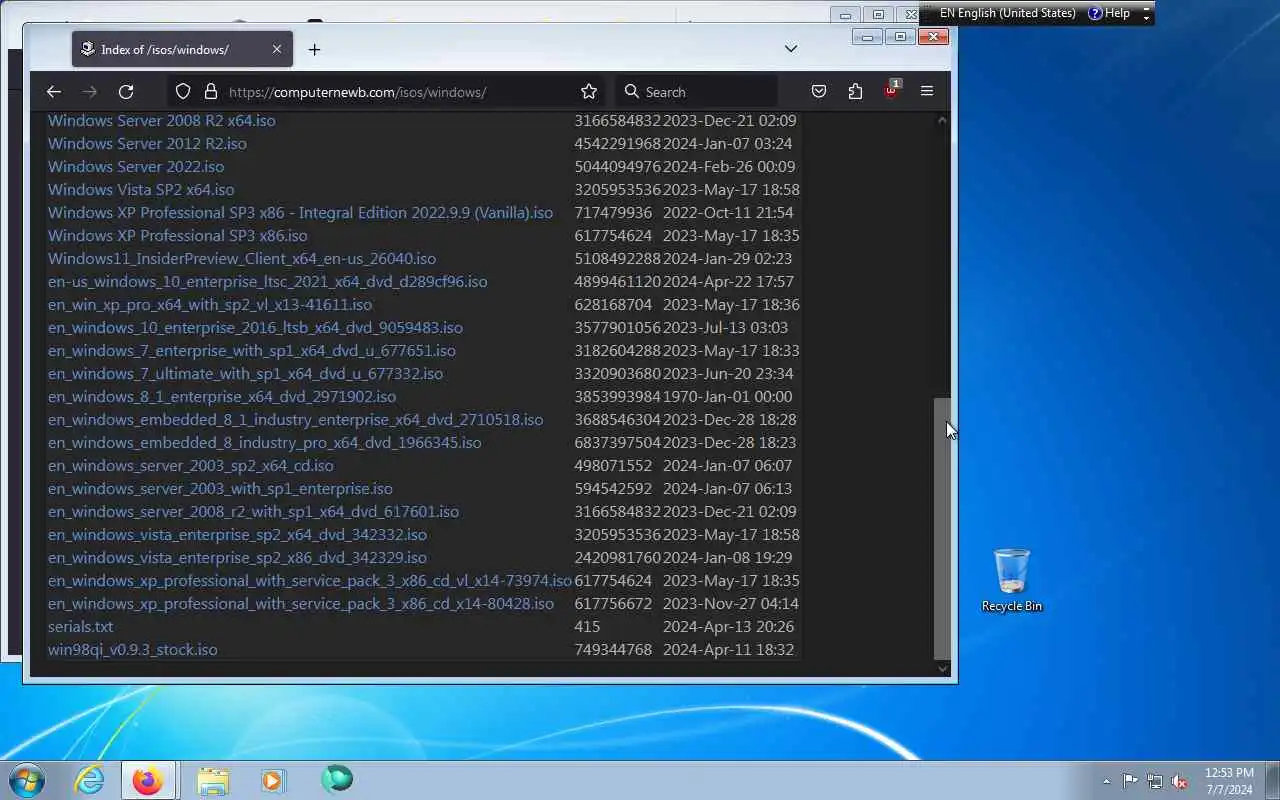The height and width of the screenshot is (800, 1280).
Task: Open XP Integral Edition 2022.9.9 (Vanilla).iso link
Action: [x=300, y=212]
